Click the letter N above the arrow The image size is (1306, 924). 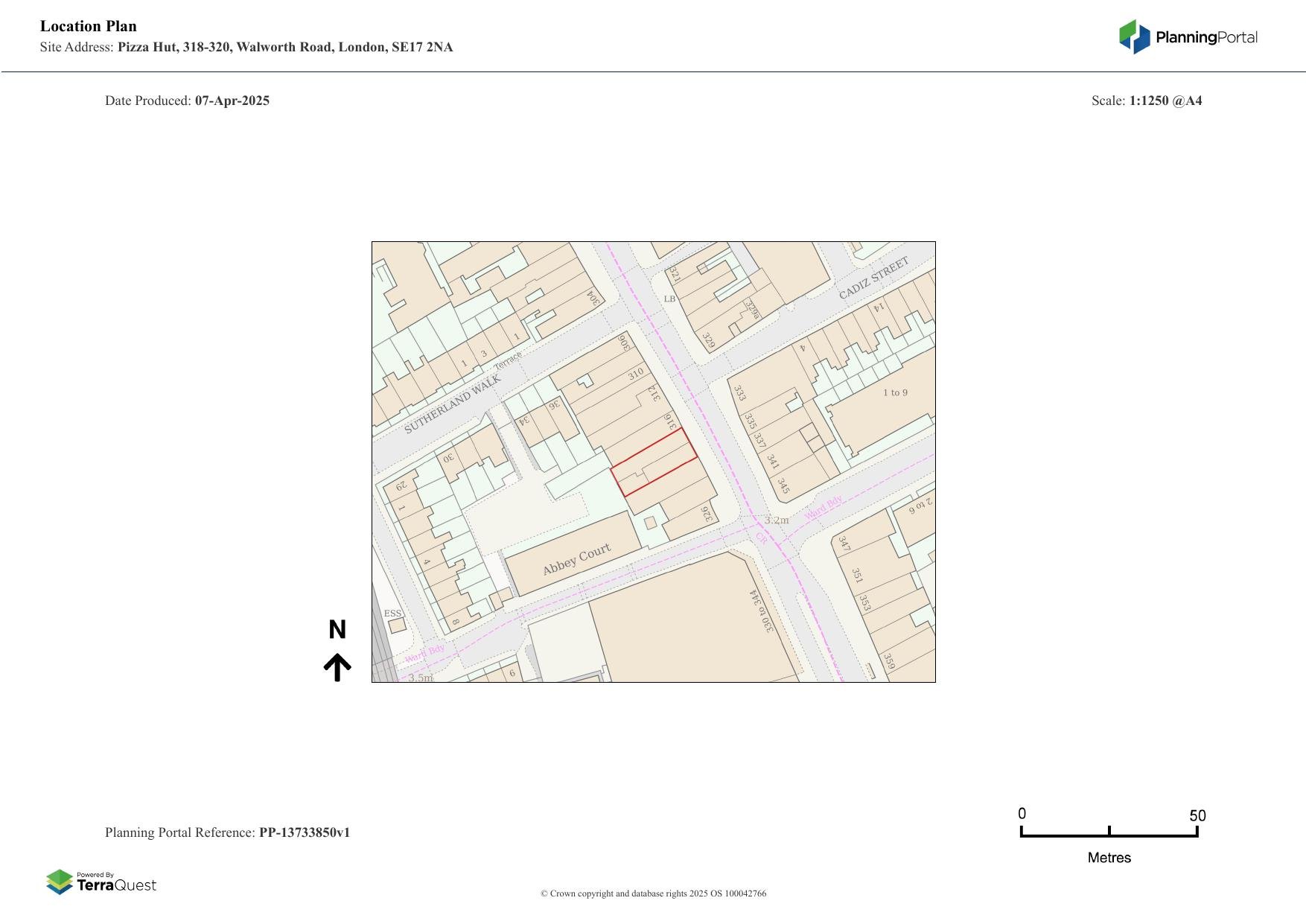(x=337, y=630)
